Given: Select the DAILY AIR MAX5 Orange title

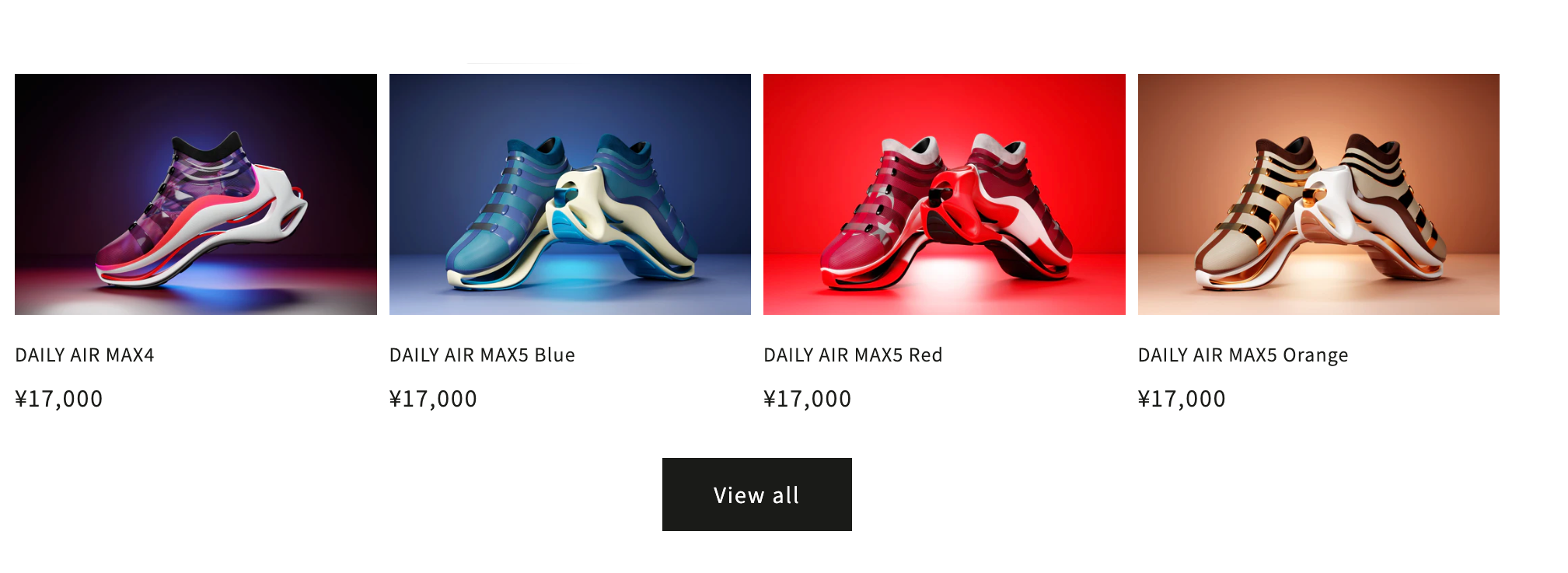Looking at the screenshot, I should tap(1243, 355).
